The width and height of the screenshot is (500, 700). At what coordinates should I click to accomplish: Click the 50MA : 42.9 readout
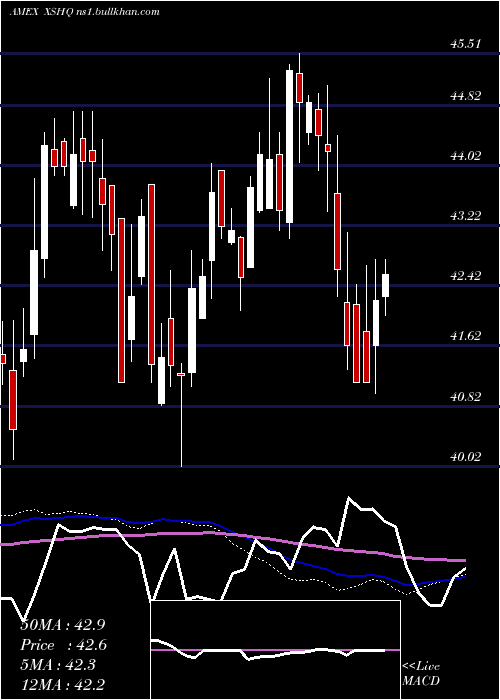pos(63,625)
